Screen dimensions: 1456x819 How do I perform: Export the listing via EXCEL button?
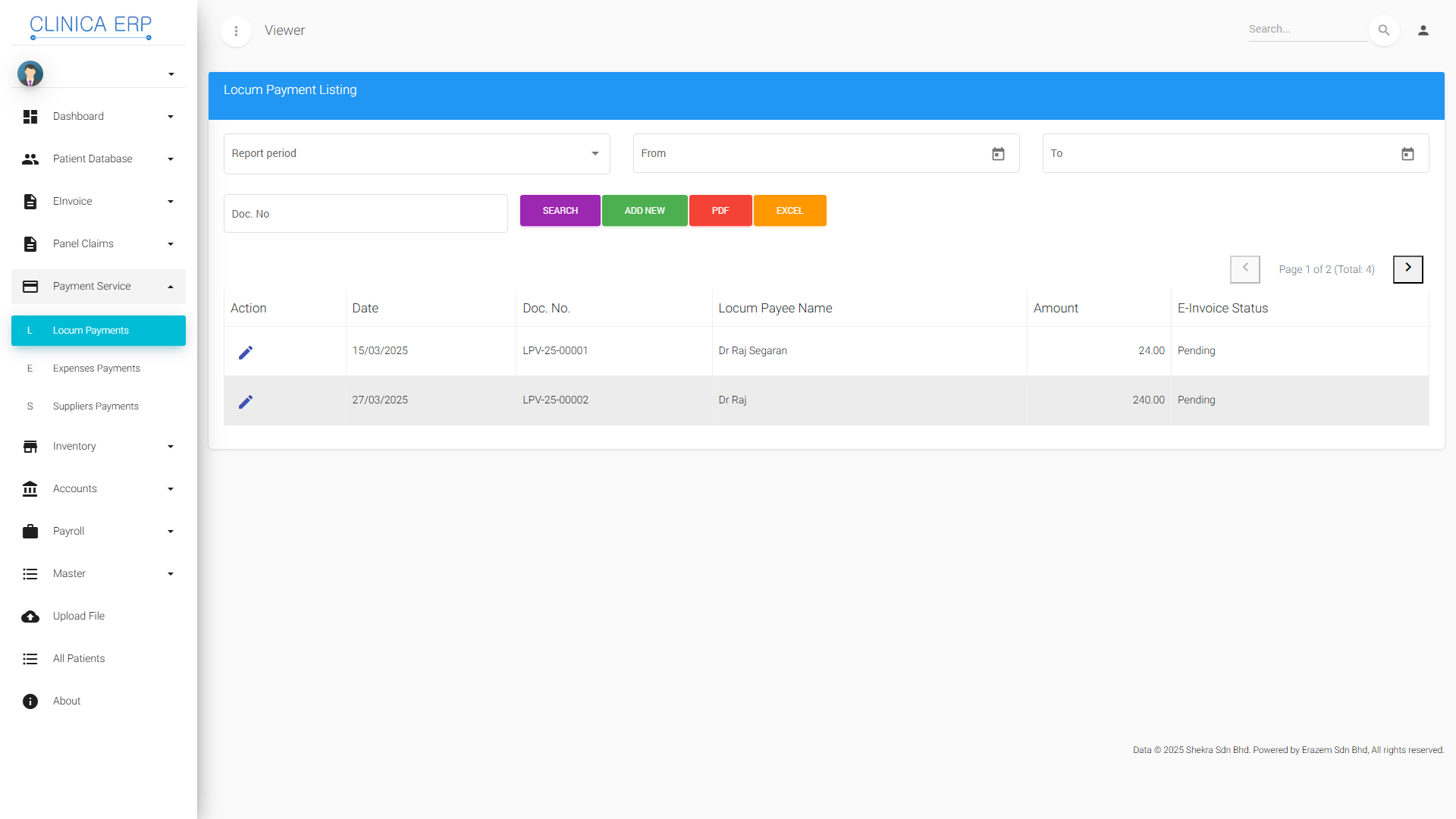pyautogui.click(x=789, y=211)
